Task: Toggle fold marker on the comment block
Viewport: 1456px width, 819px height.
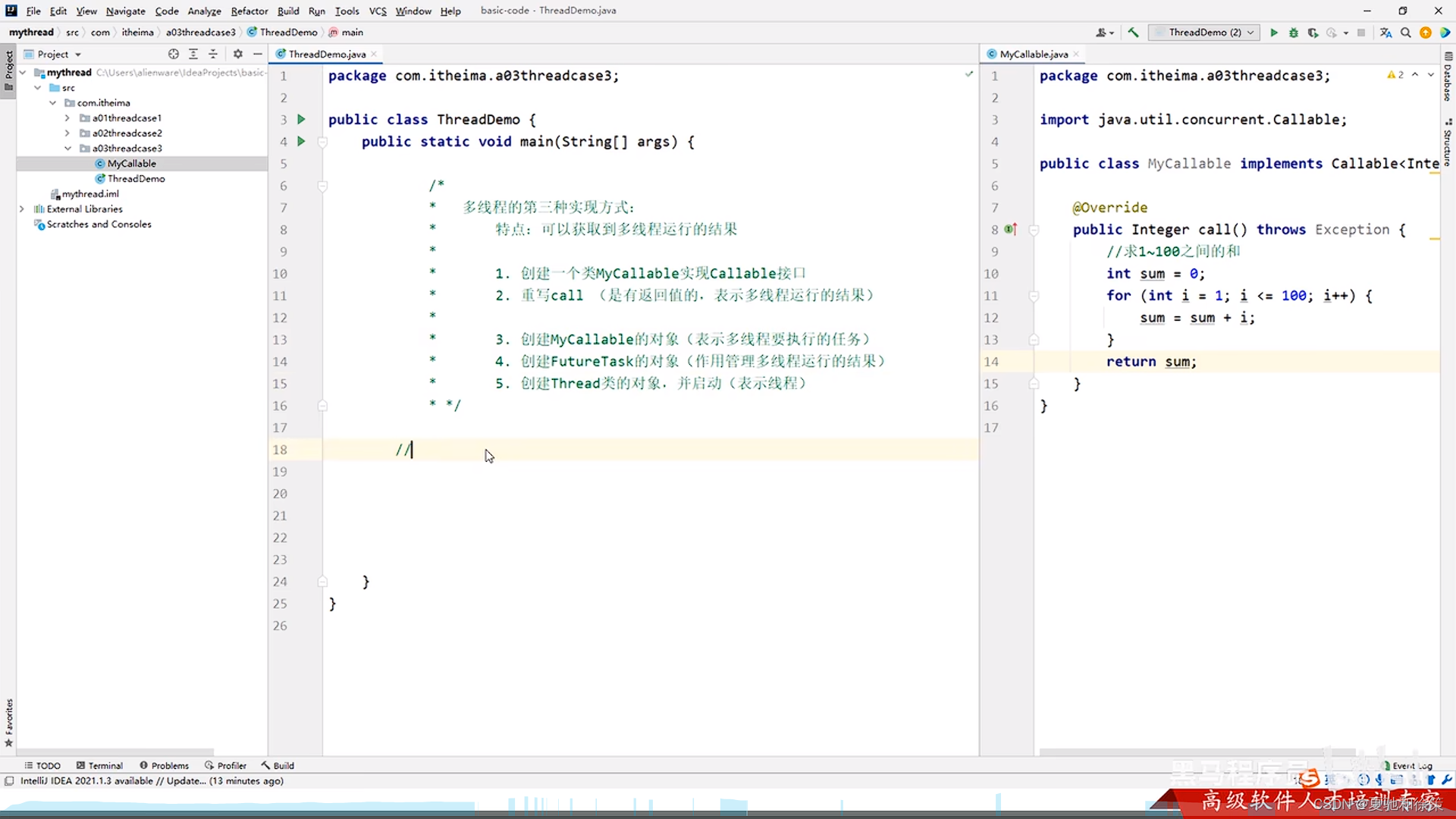Action: pyautogui.click(x=322, y=186)
